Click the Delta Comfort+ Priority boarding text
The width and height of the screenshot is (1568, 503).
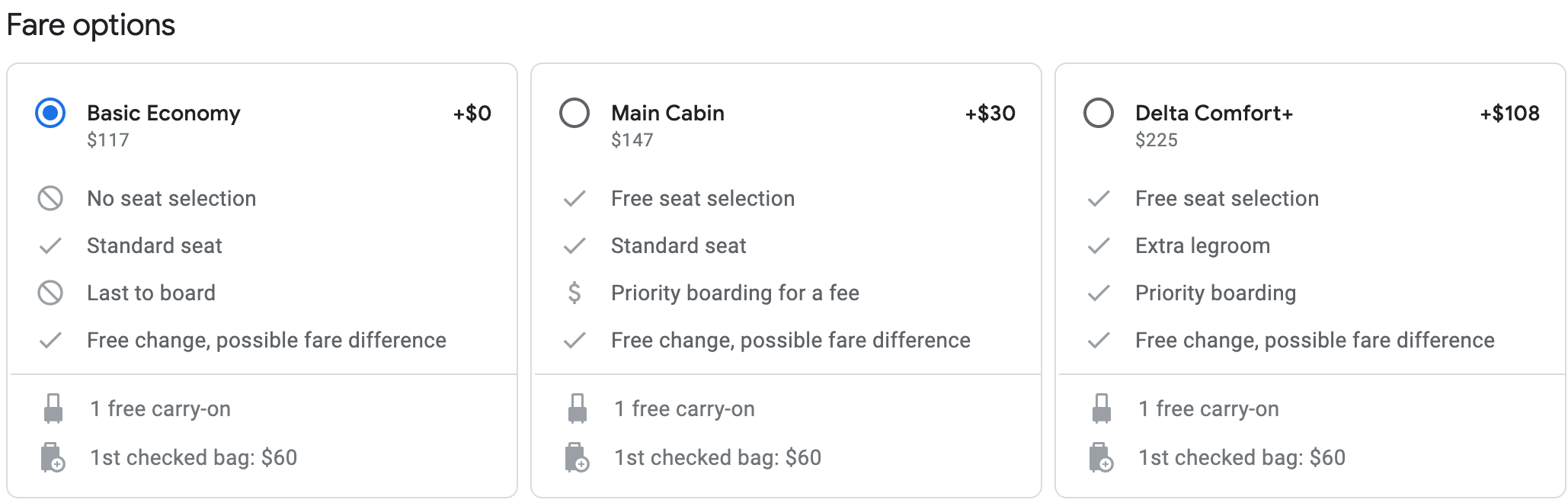tap(1215, 293)
